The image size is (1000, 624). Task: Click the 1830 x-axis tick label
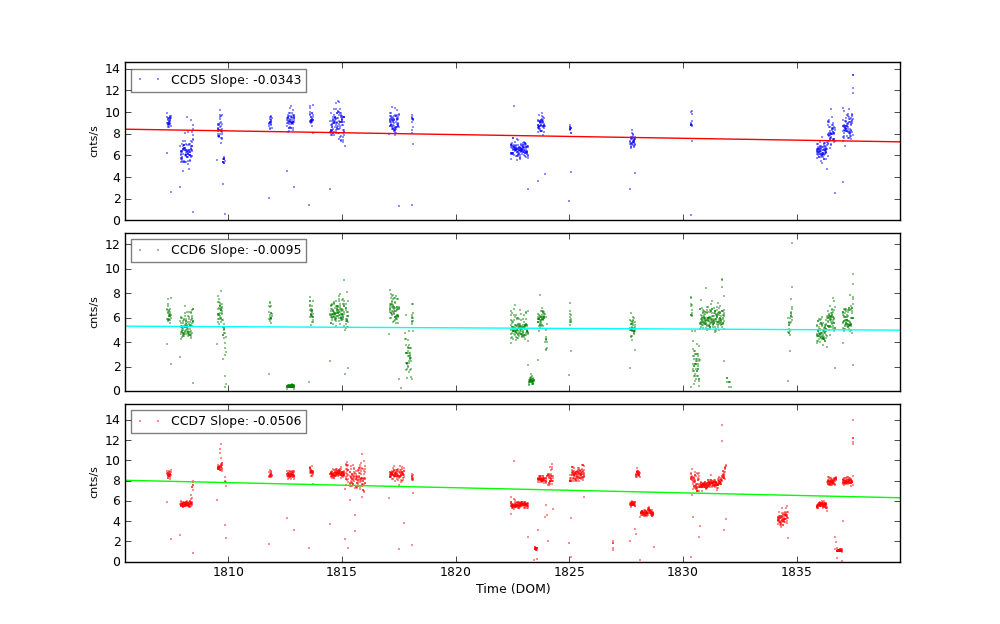(x=683, y=572)
